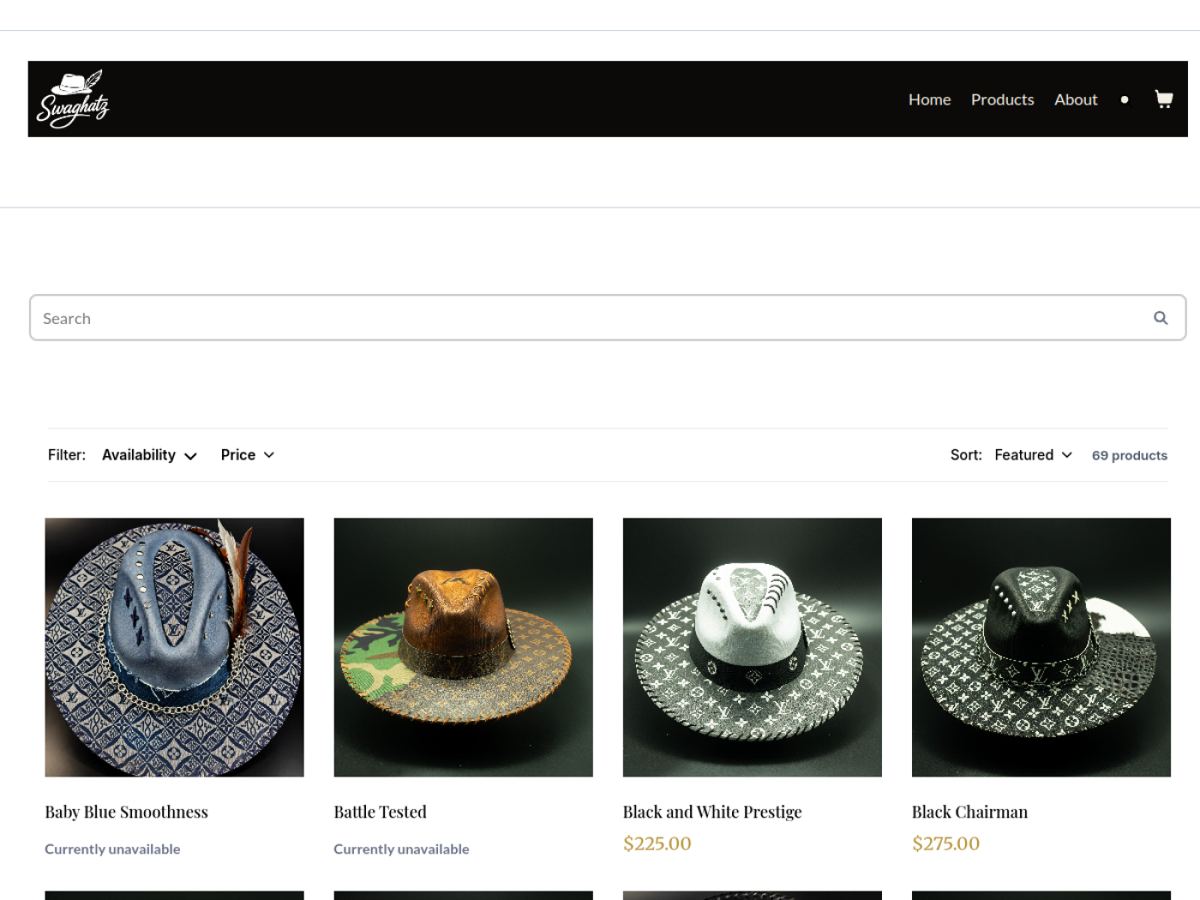This screenshot has height=900, width=1200.
Task: Click the 69 products count text
Action: tap(1130, 455)
